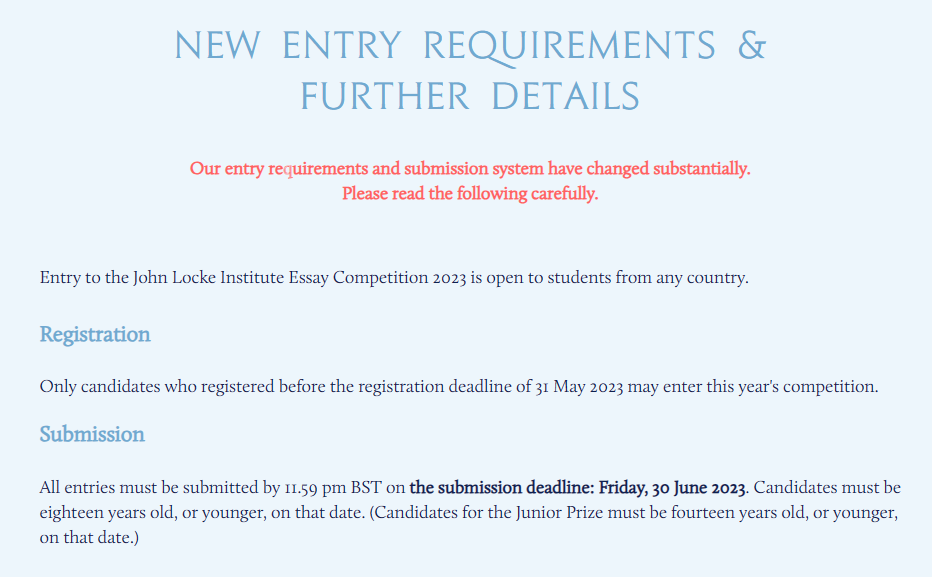
Task: Click the 'Further Details' heading line
Action: 470,97
